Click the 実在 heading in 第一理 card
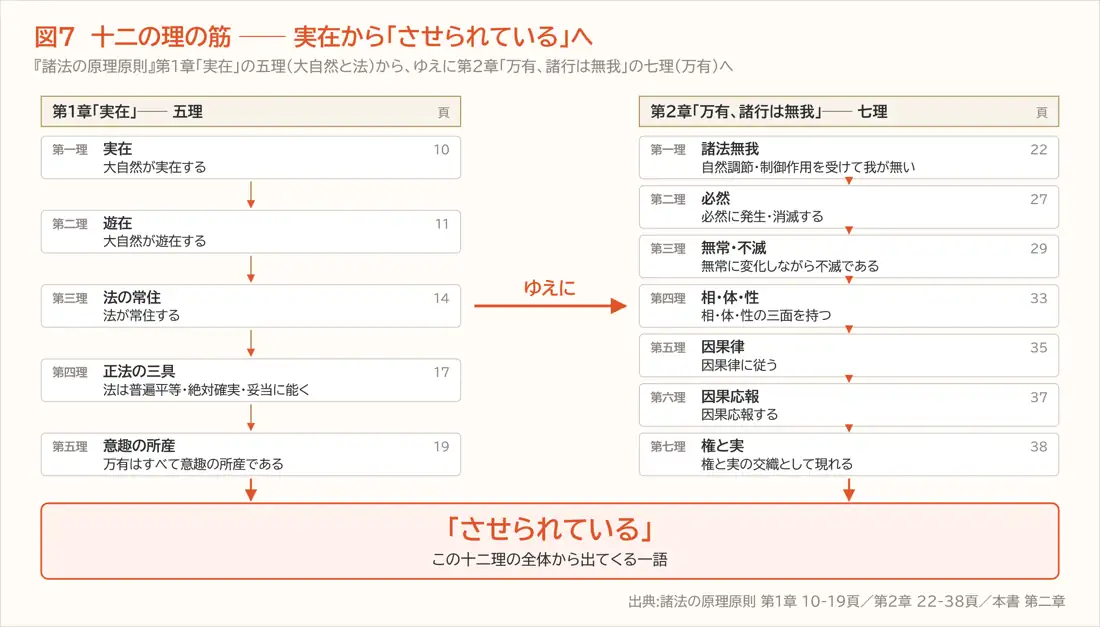This screenshot has width=1100, height=627. click(117, 149)
